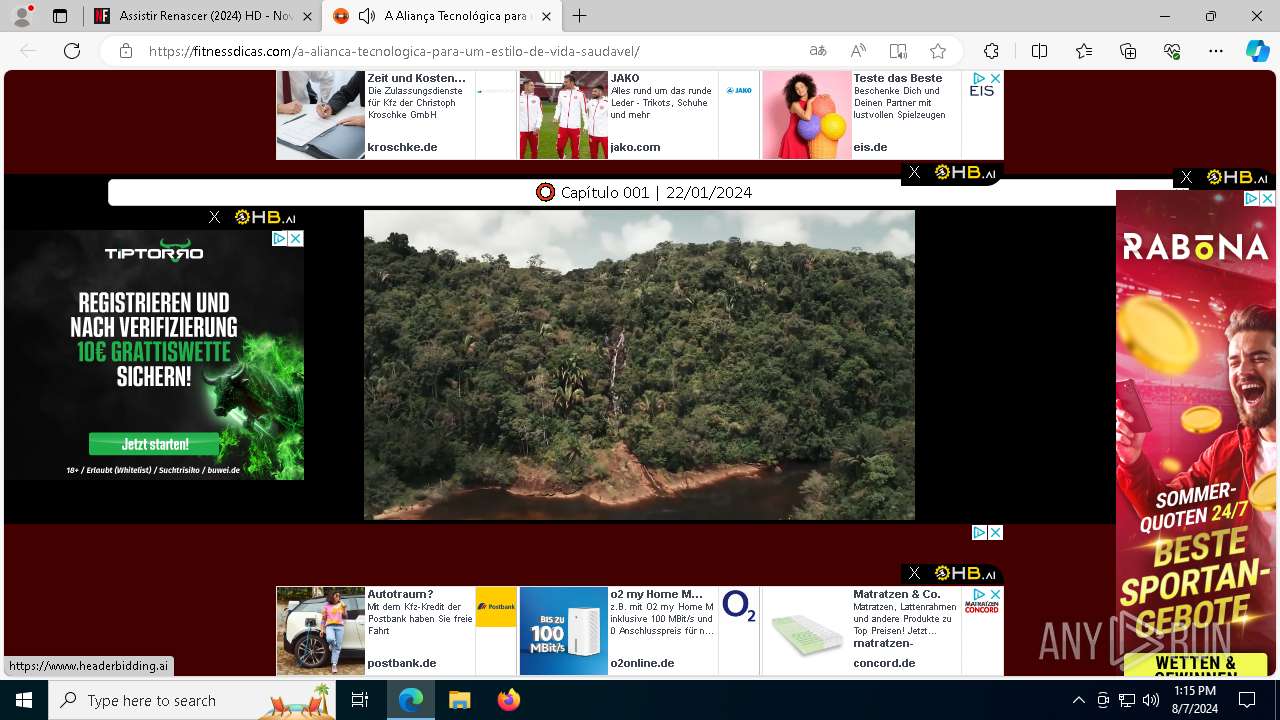
Task: Show hidden system tray icons
Action: (x=1078, y=700)
